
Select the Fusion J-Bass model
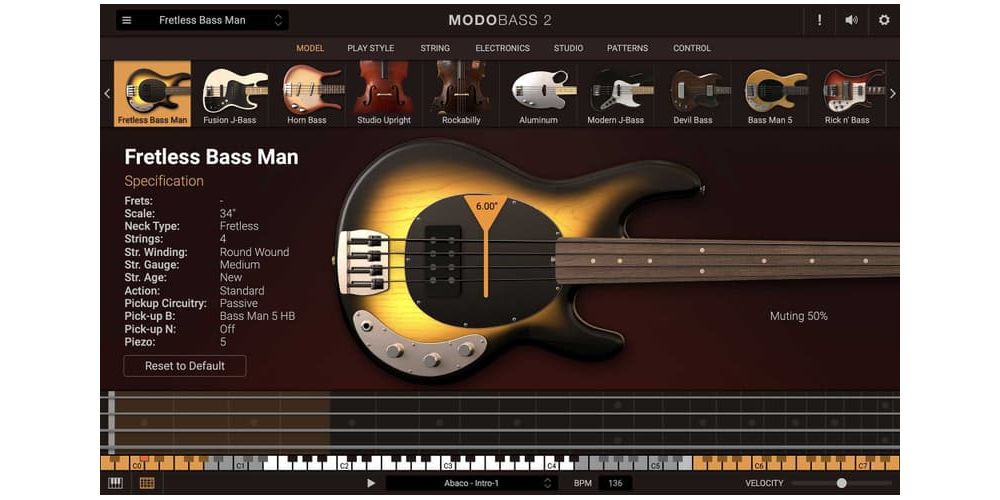pyautogui.click(x=230, y=94)
